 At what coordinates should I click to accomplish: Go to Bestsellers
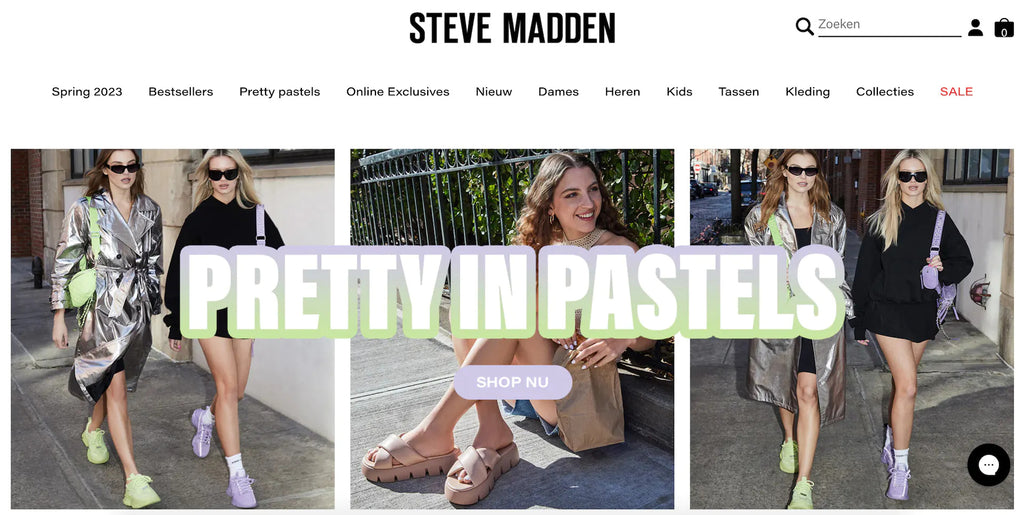[x=181, y=92]
